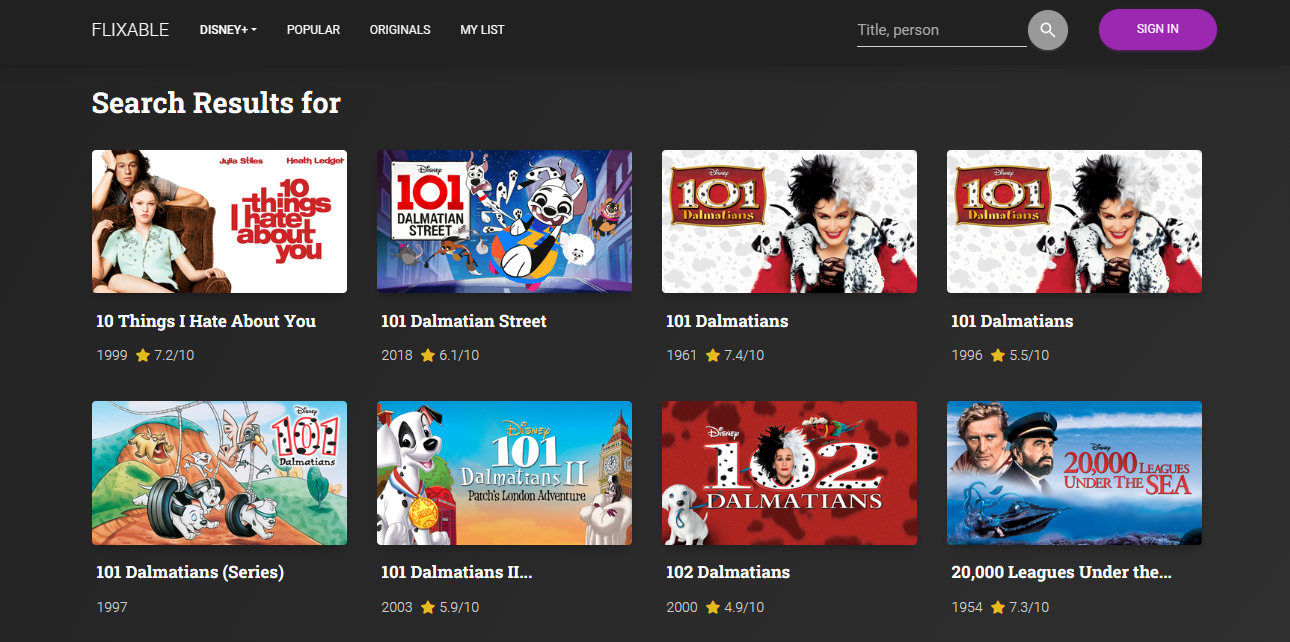Image resolution: width=1290 pixels, height=642 pixels.
Task: Click the 4.9/10 rating text
Action: pos(744,607)
